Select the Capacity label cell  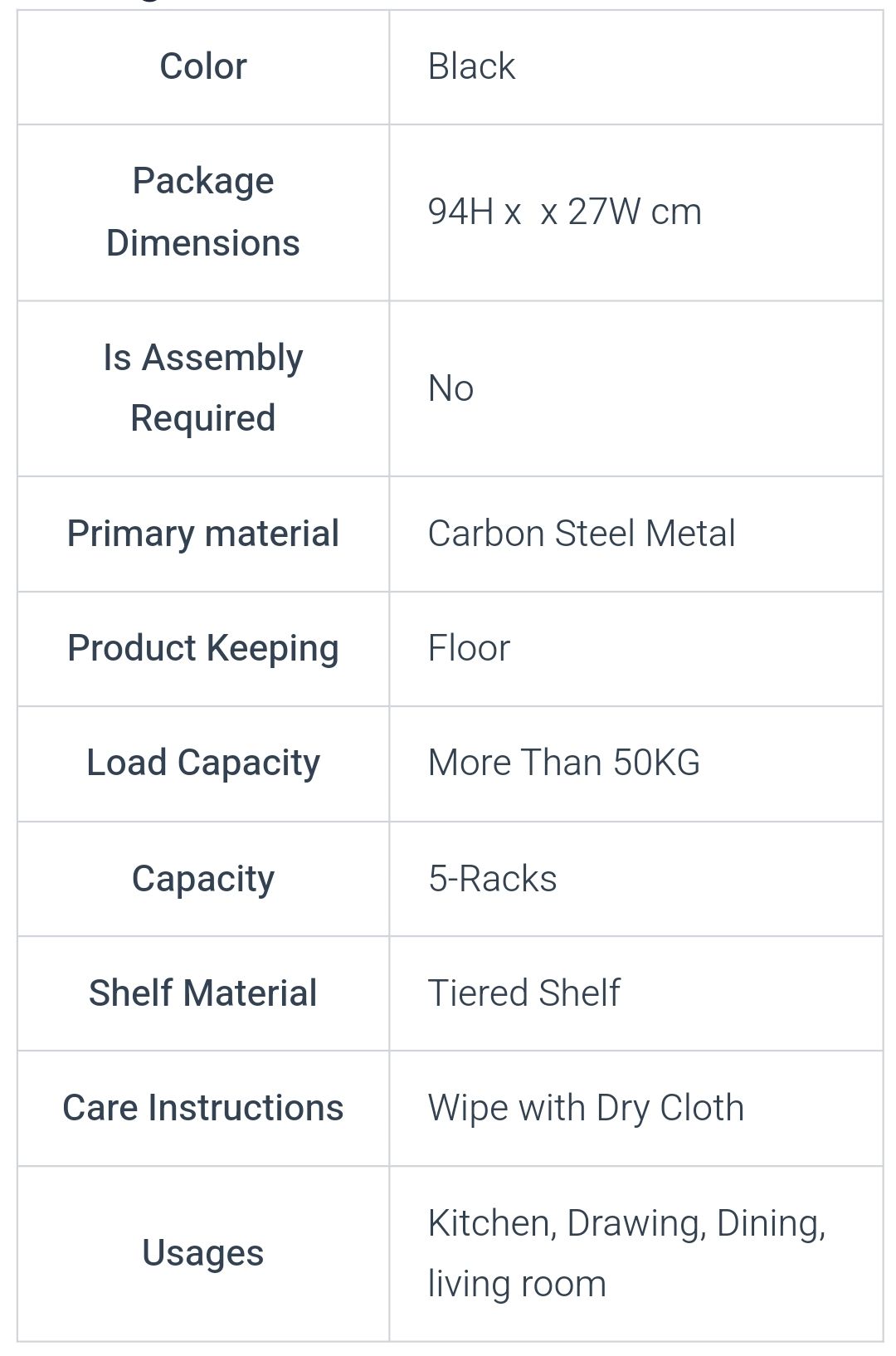pyautogui.click(x=203, y=879)
